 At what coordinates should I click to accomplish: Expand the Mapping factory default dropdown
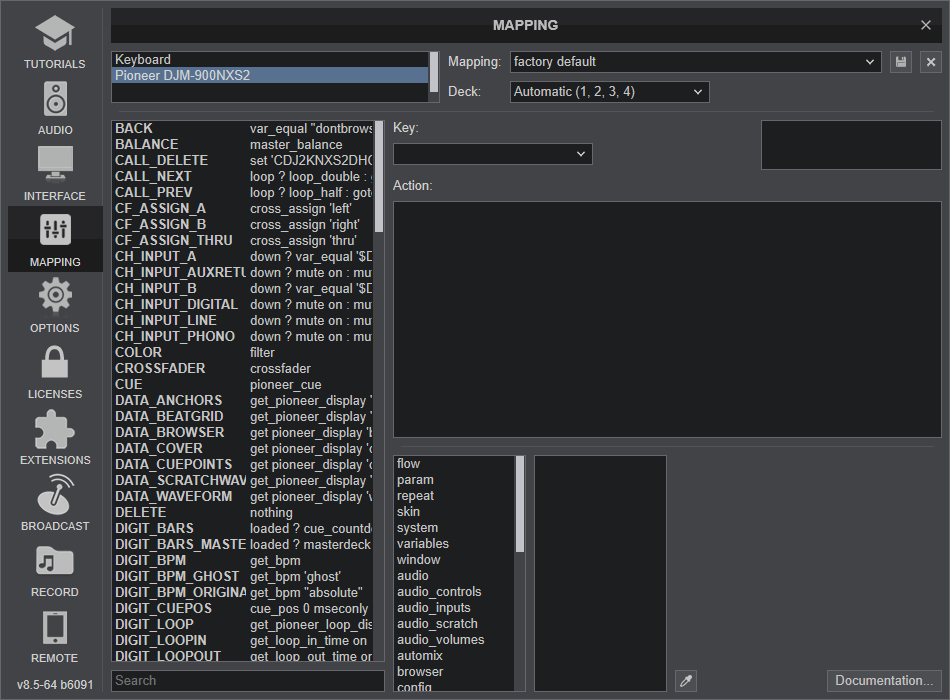click(695, 62)
